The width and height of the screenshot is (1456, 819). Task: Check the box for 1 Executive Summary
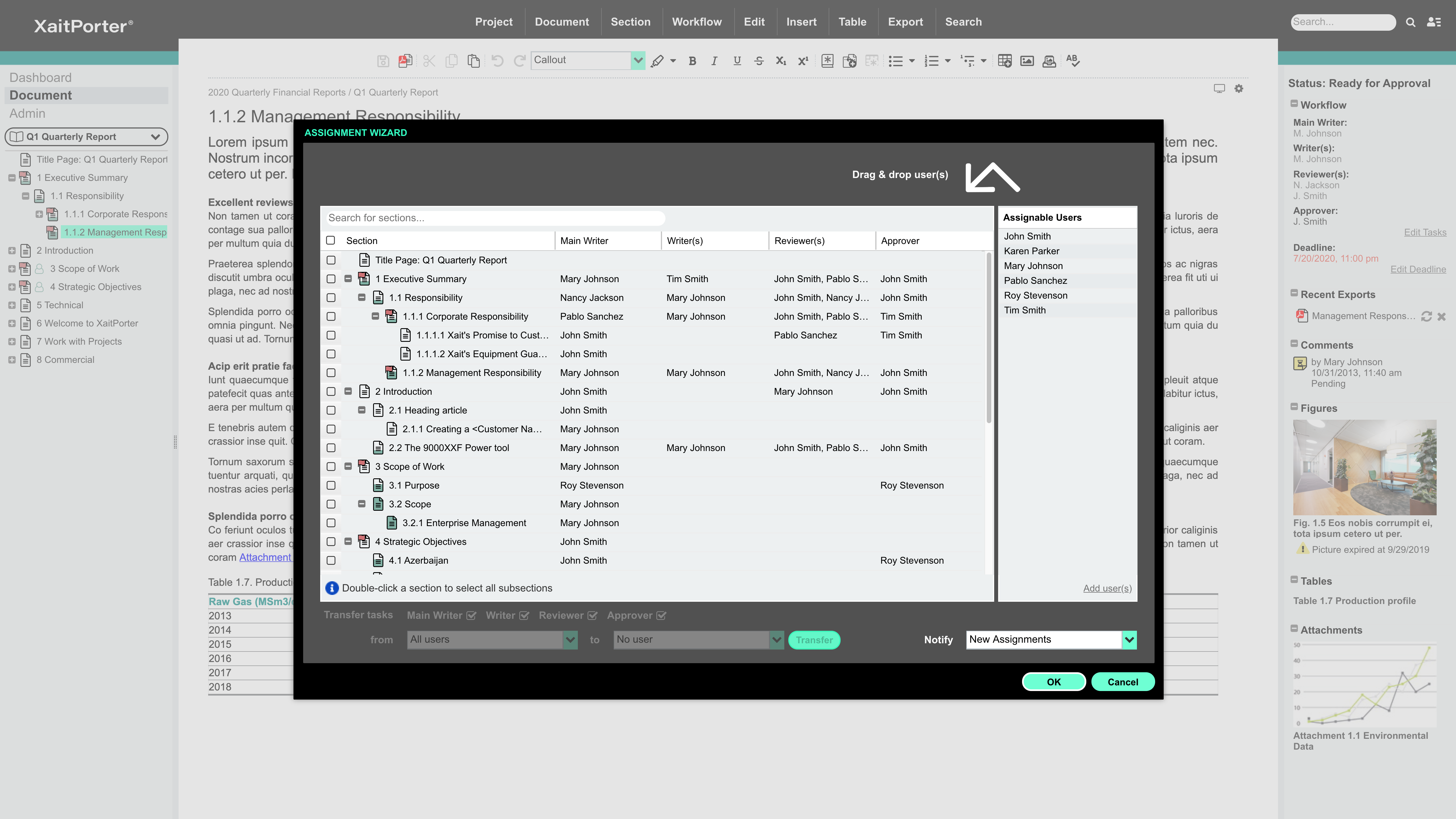point(331,279)
